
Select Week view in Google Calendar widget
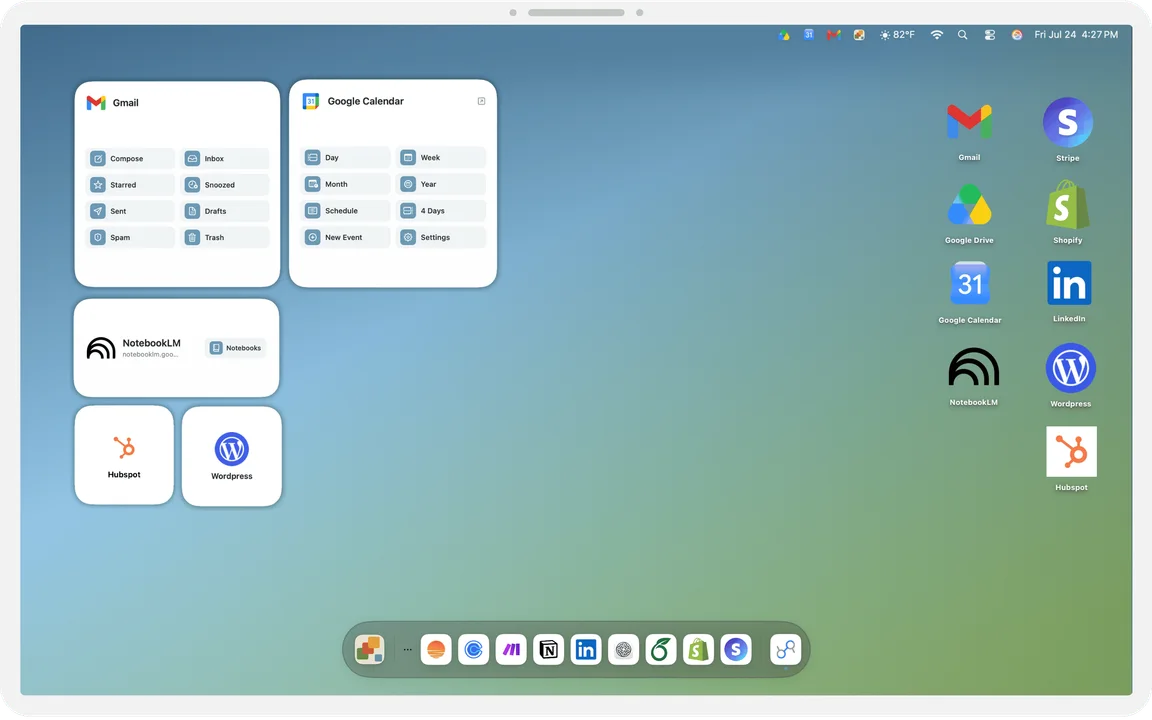click(x=441, y=158)
